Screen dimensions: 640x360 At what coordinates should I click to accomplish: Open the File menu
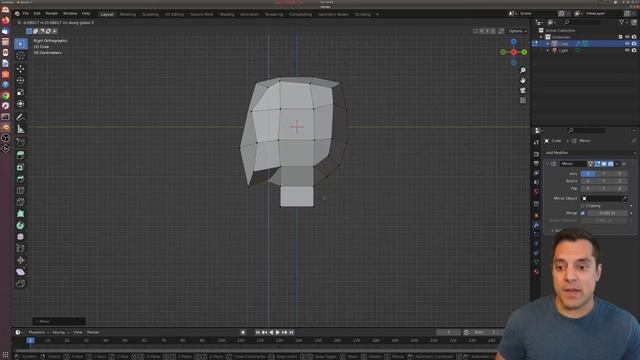tap(26, 13)
